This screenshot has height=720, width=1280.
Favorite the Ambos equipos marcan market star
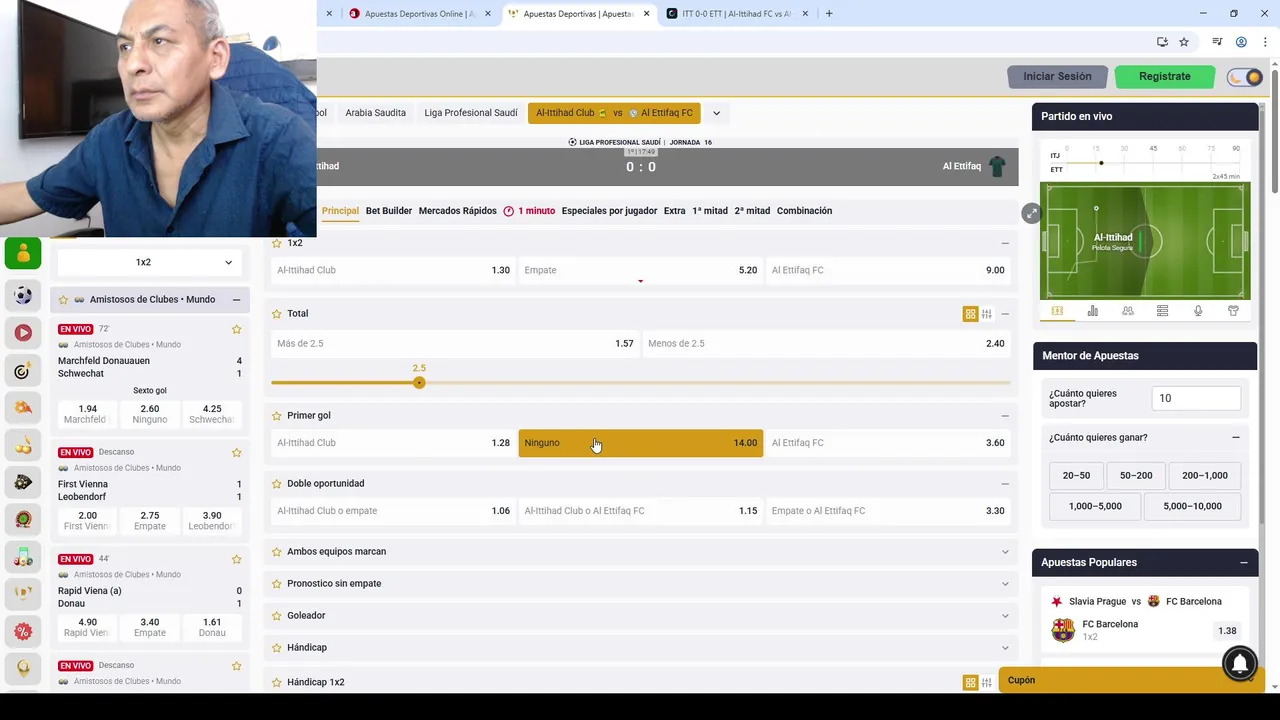pos(276,551)
